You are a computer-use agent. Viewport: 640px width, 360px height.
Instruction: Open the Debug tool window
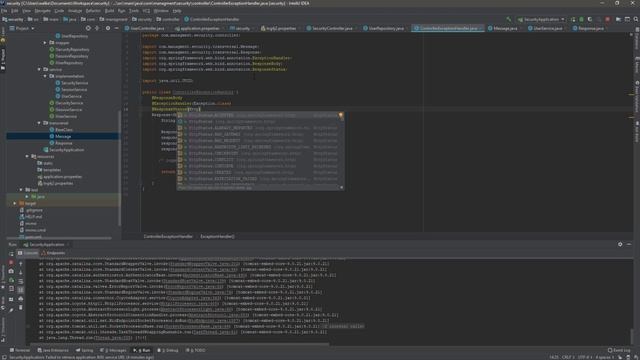tap(169, 350)
